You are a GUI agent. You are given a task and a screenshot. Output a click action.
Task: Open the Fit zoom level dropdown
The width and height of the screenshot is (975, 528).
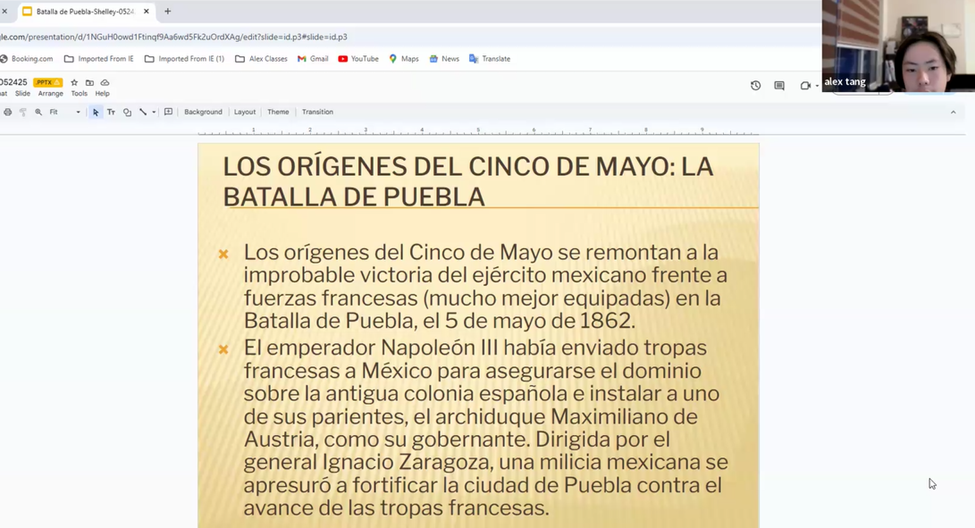click(x=78, y=112)
